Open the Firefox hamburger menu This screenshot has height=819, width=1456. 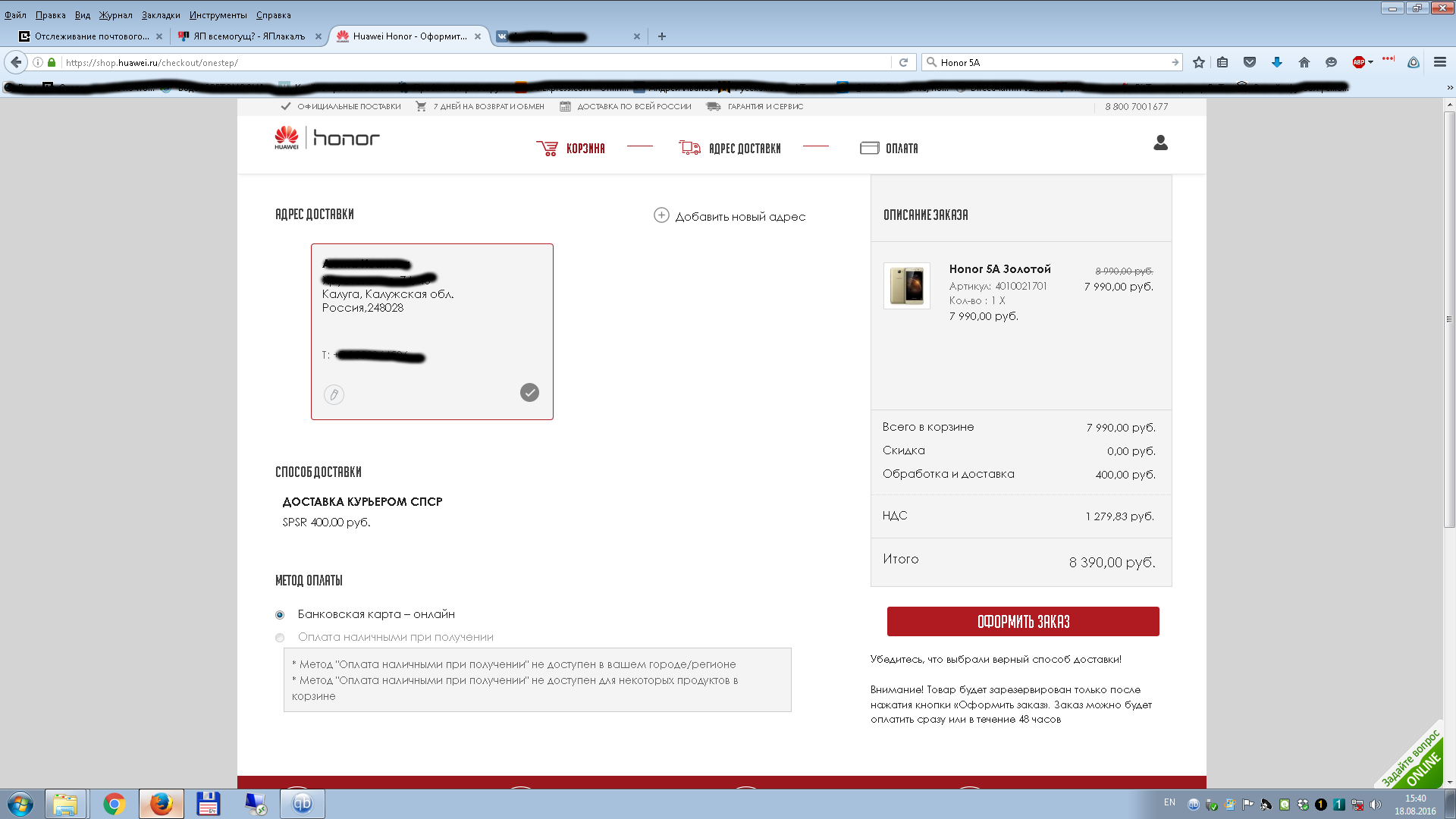coord(1440,62)
